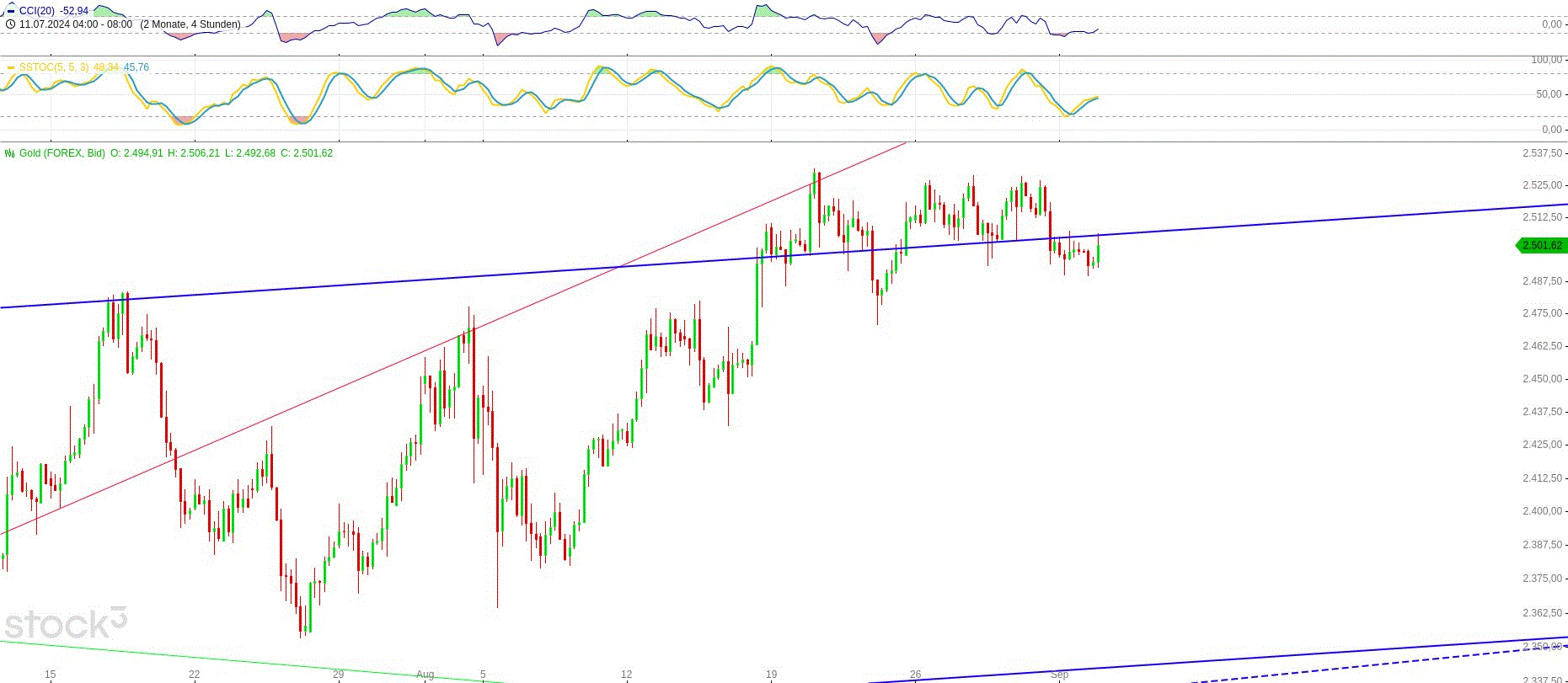
Task: Click the 100,00 label on the SSTOC axis
Action: coord(1546,60)
